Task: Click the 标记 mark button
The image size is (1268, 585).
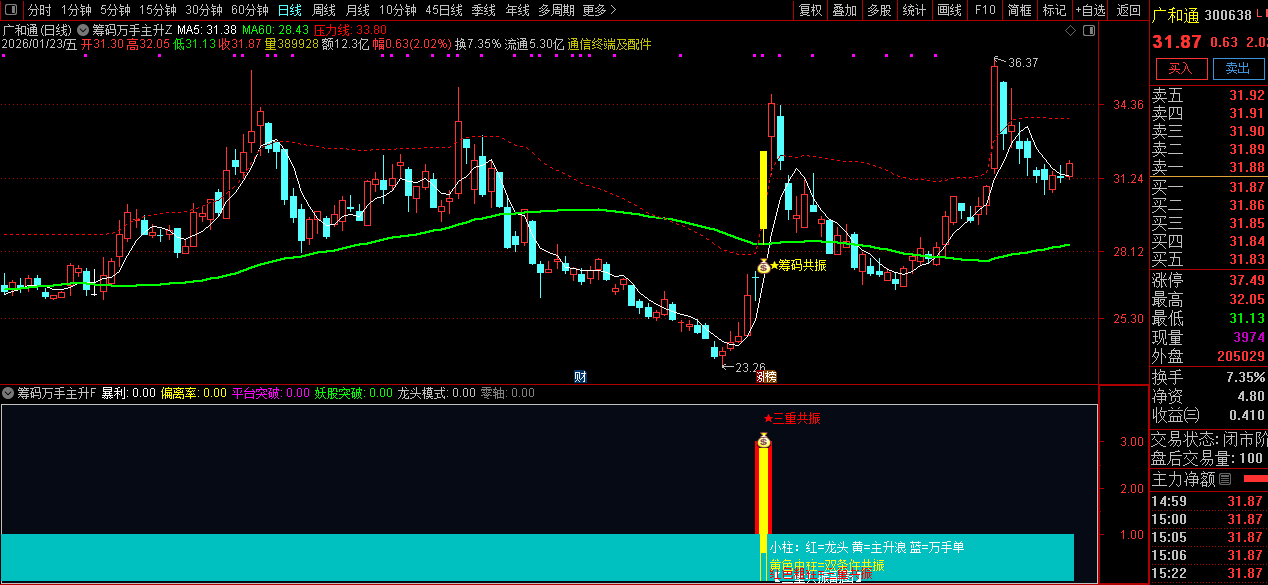Action: [1054, 10]
